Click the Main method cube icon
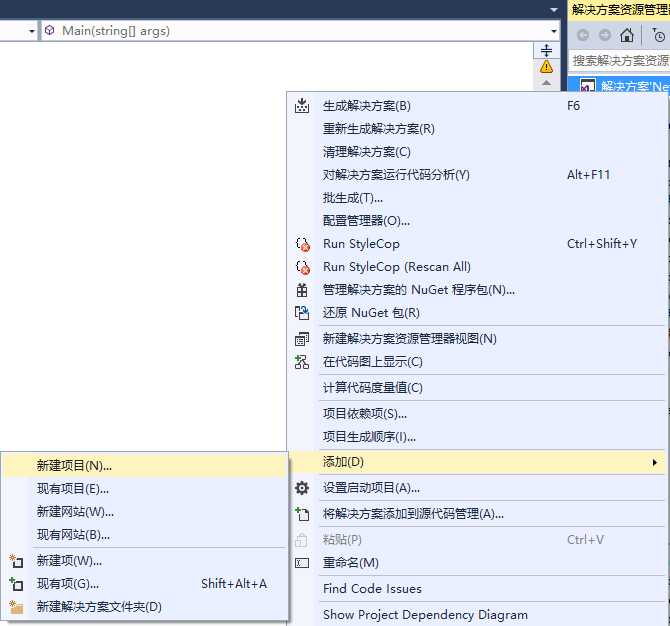 click(50, 30)
